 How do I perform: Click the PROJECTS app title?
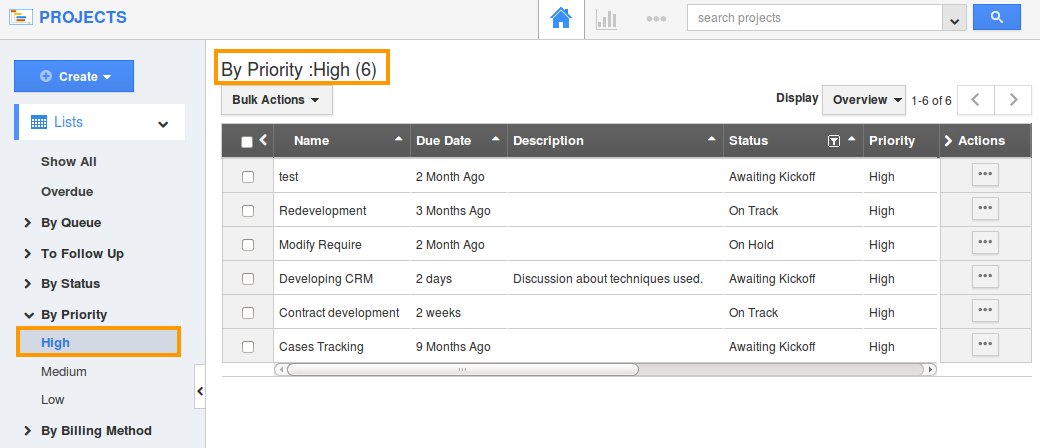pyautogui.click(x=83, y=17)
